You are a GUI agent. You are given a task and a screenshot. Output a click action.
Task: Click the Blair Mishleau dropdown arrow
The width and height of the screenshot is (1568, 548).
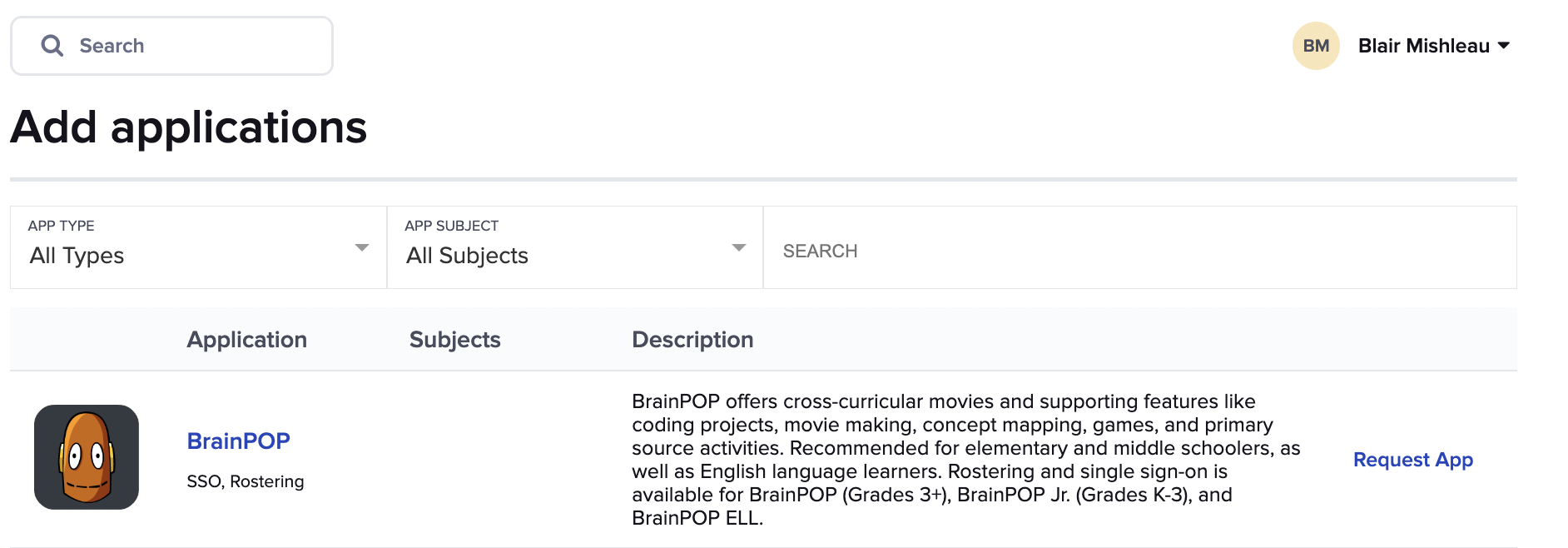point(1505,46)
